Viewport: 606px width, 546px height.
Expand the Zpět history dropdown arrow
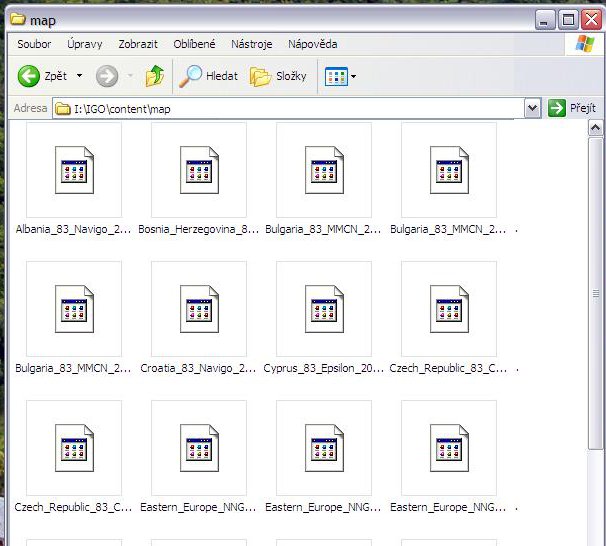[x=80, y=77]
